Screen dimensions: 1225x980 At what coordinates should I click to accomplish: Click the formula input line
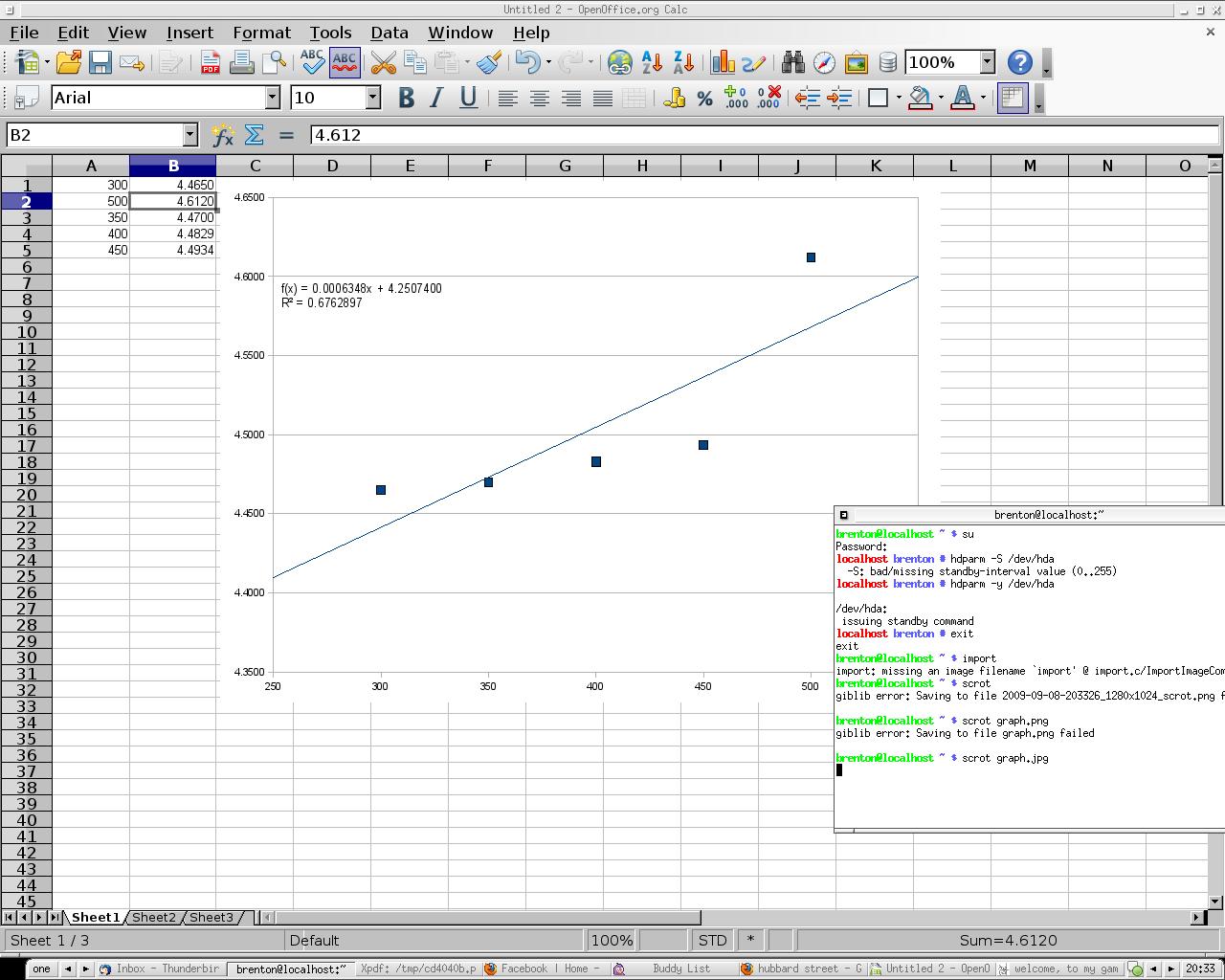(x=764, y=135)
